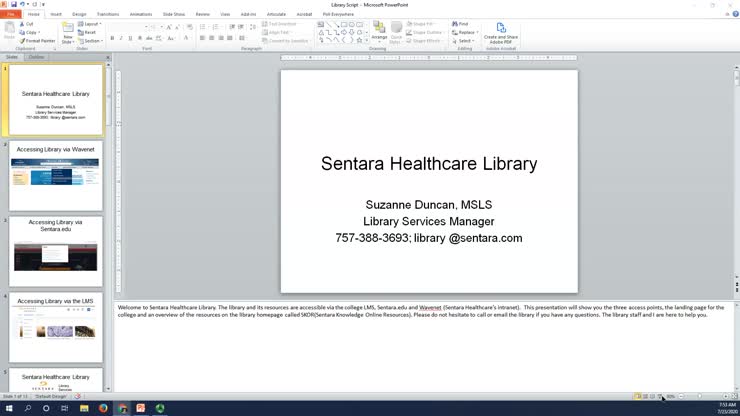Click the Numbering list icon
Image resolution: width=740 pixels, height=416 pixels.
coord(216,27)
